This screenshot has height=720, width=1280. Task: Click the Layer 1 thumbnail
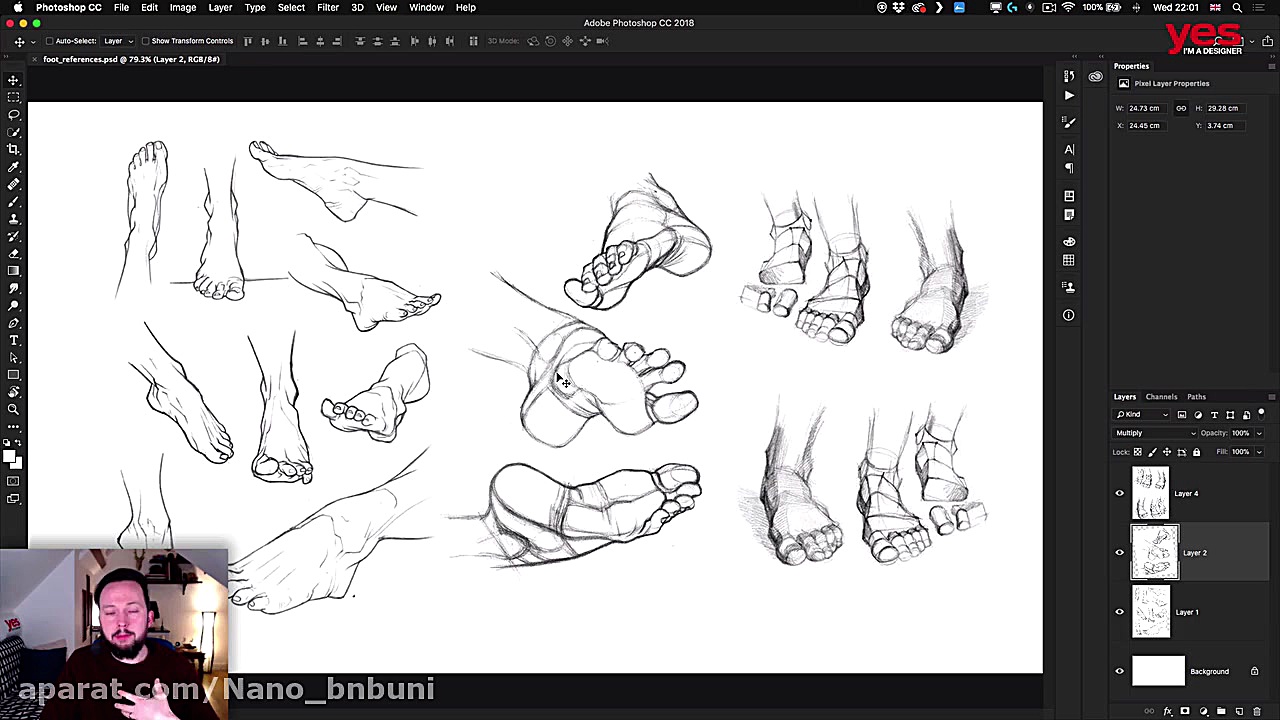(x=1151, y=612)
